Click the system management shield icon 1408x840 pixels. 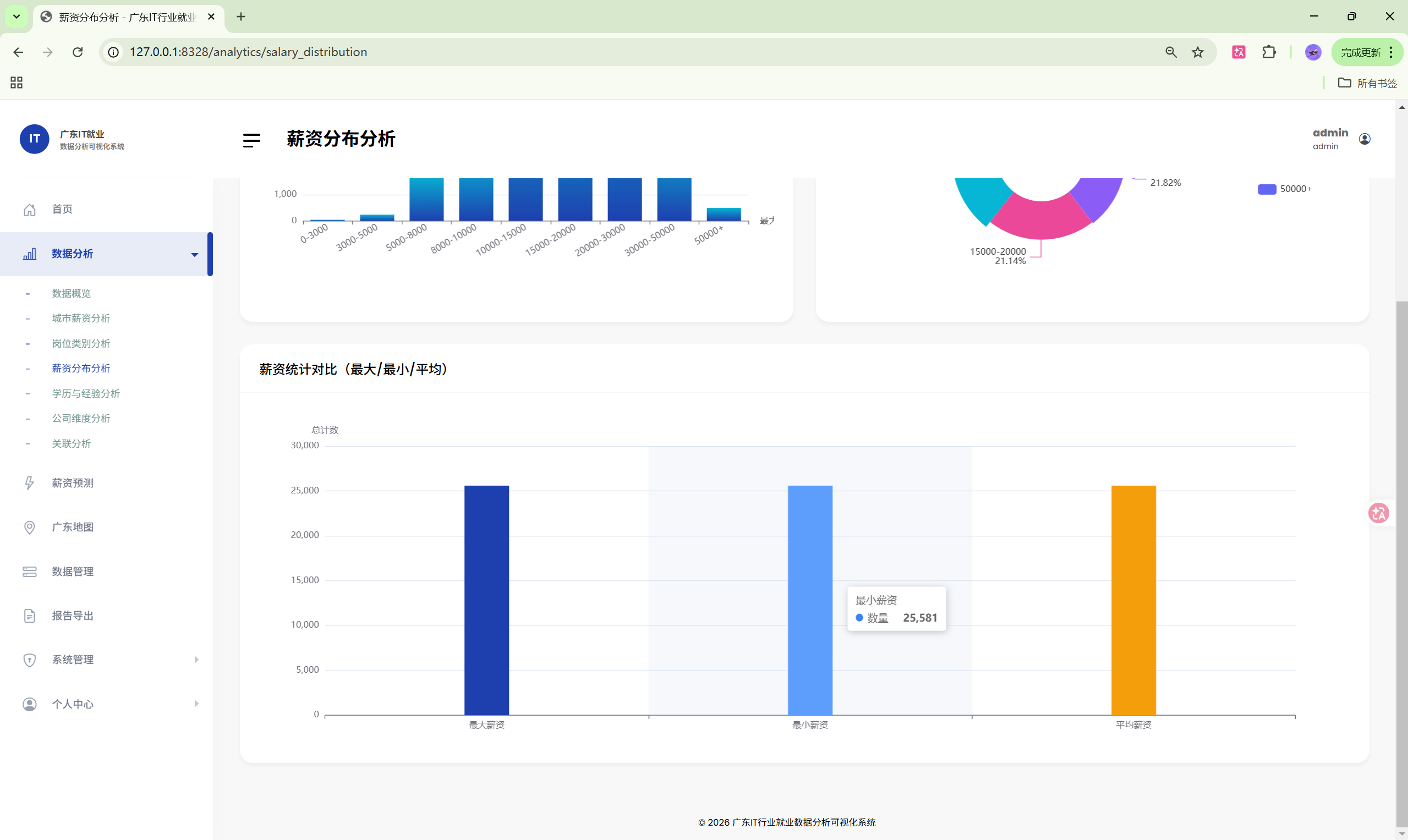click(30, 660)
